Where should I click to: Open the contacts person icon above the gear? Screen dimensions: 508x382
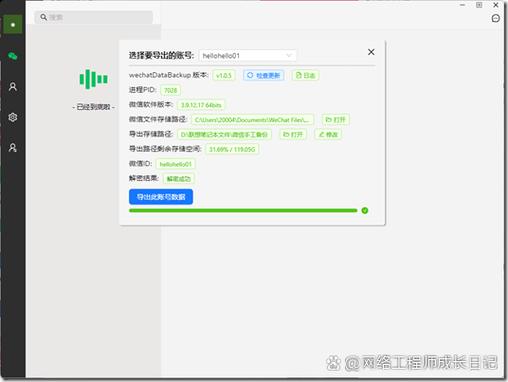(x=13, y=87)
